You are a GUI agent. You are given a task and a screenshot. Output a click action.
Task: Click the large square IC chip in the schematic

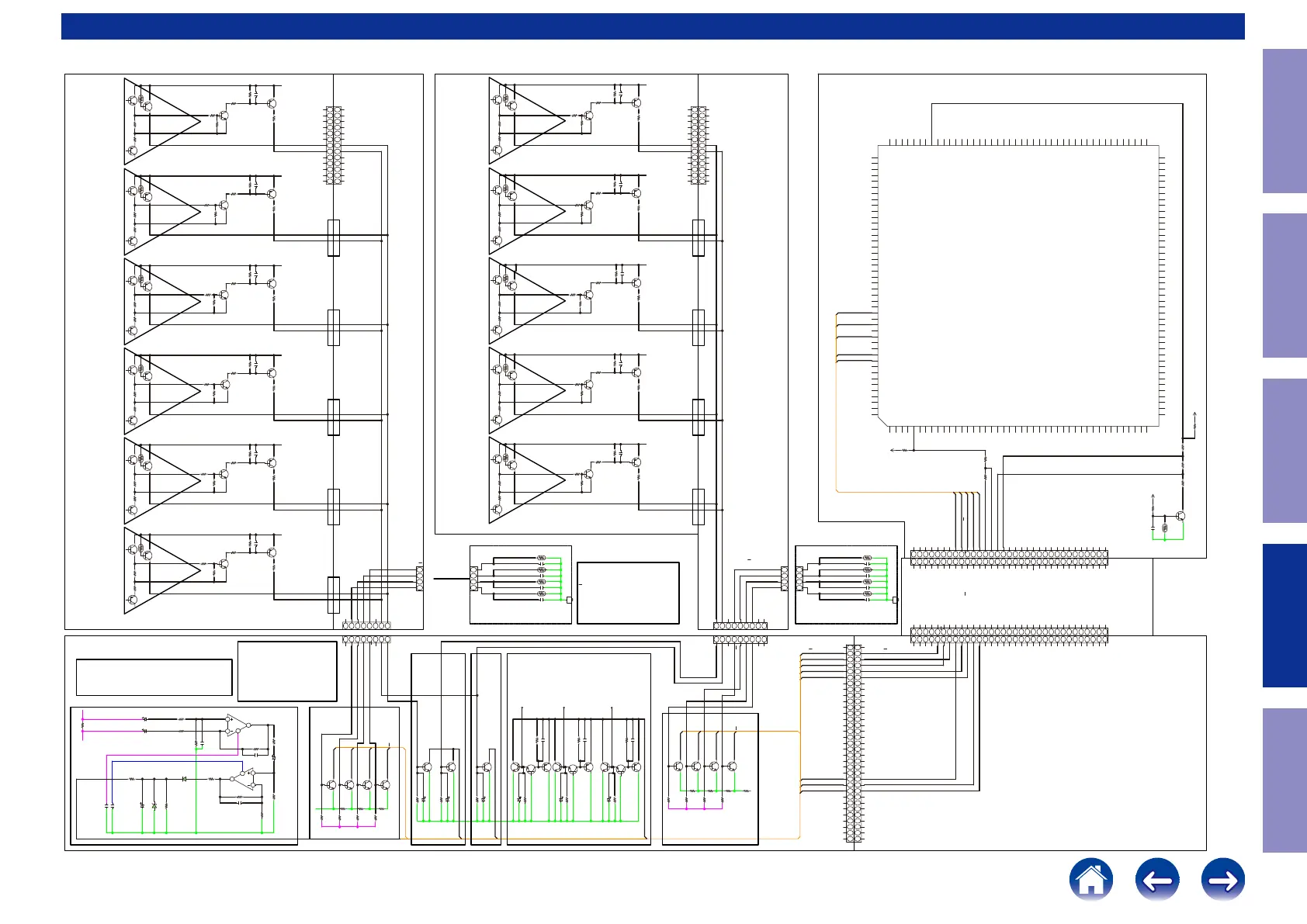(1018, 286)
